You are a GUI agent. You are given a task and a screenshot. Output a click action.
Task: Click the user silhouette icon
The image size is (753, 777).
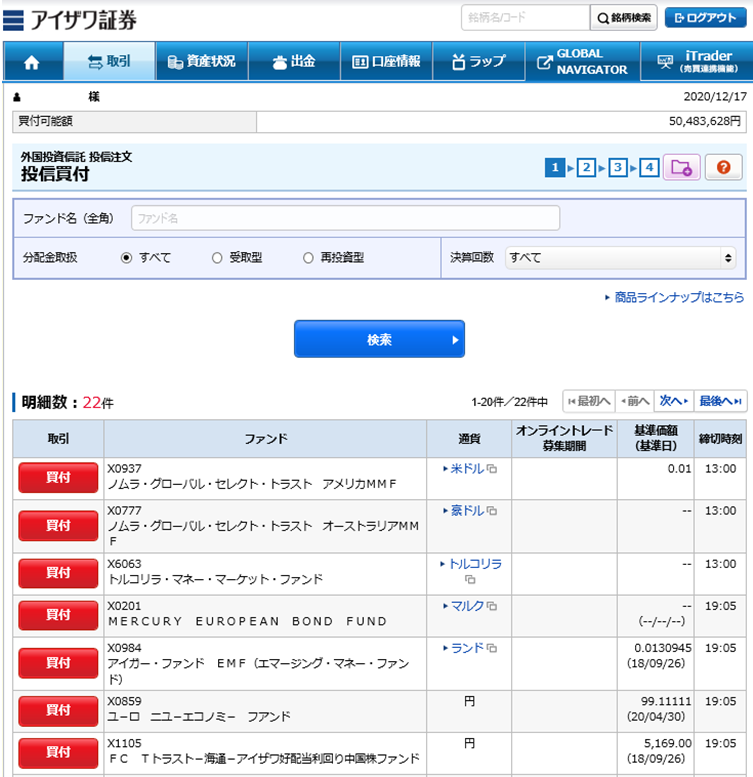pos(17,97)
